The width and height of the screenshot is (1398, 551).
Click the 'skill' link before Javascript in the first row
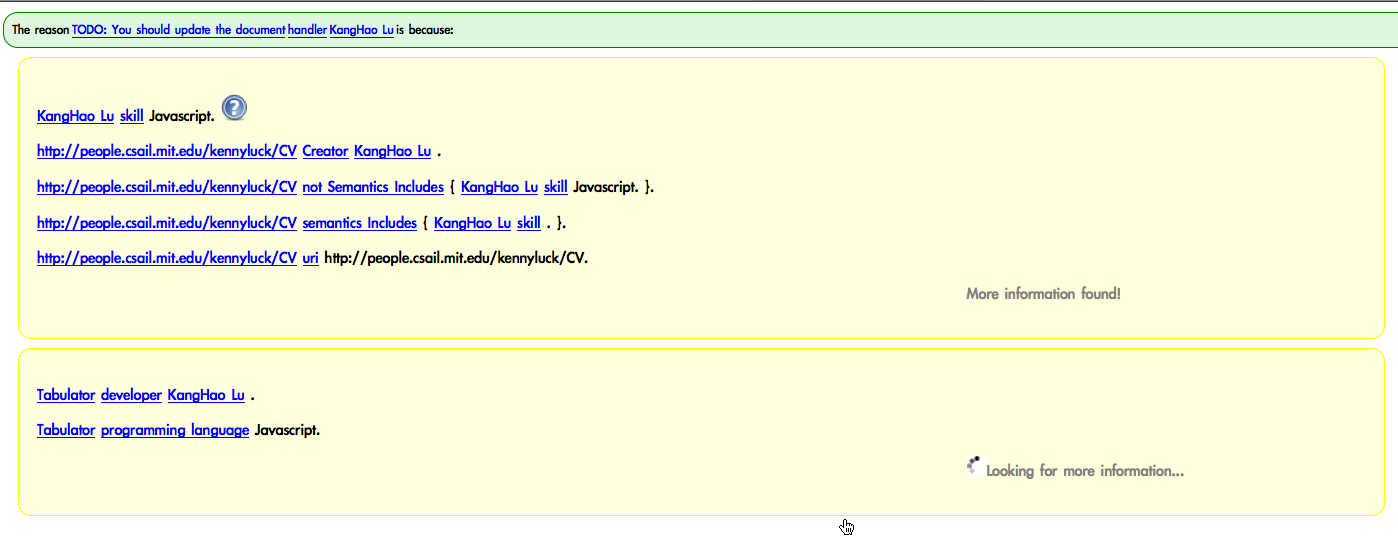pos(131,116)
